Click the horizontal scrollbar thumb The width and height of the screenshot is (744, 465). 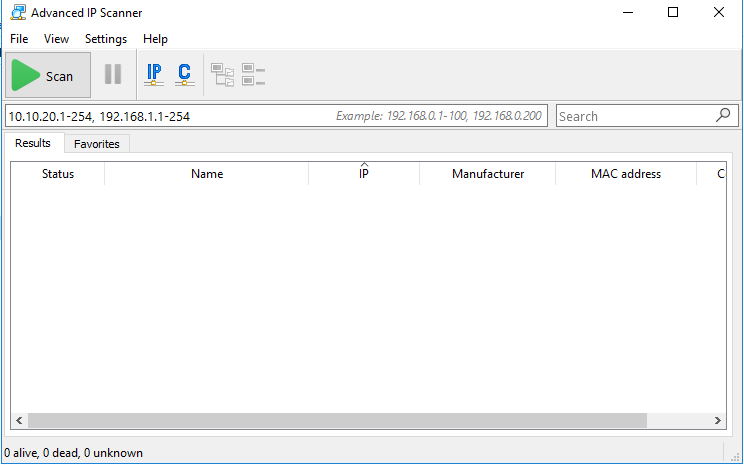point(337,420)
